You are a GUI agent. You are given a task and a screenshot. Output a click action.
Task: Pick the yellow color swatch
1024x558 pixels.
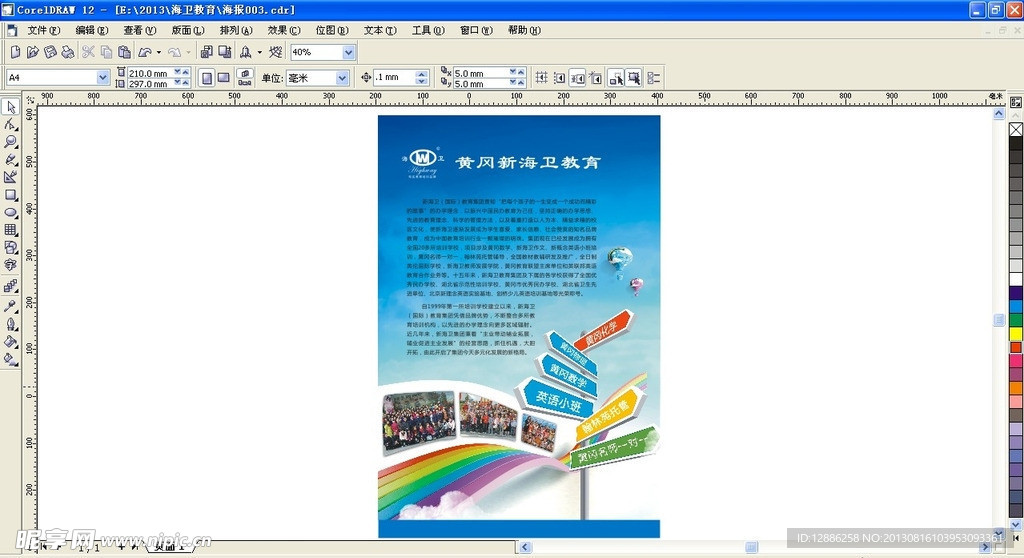1016,333
